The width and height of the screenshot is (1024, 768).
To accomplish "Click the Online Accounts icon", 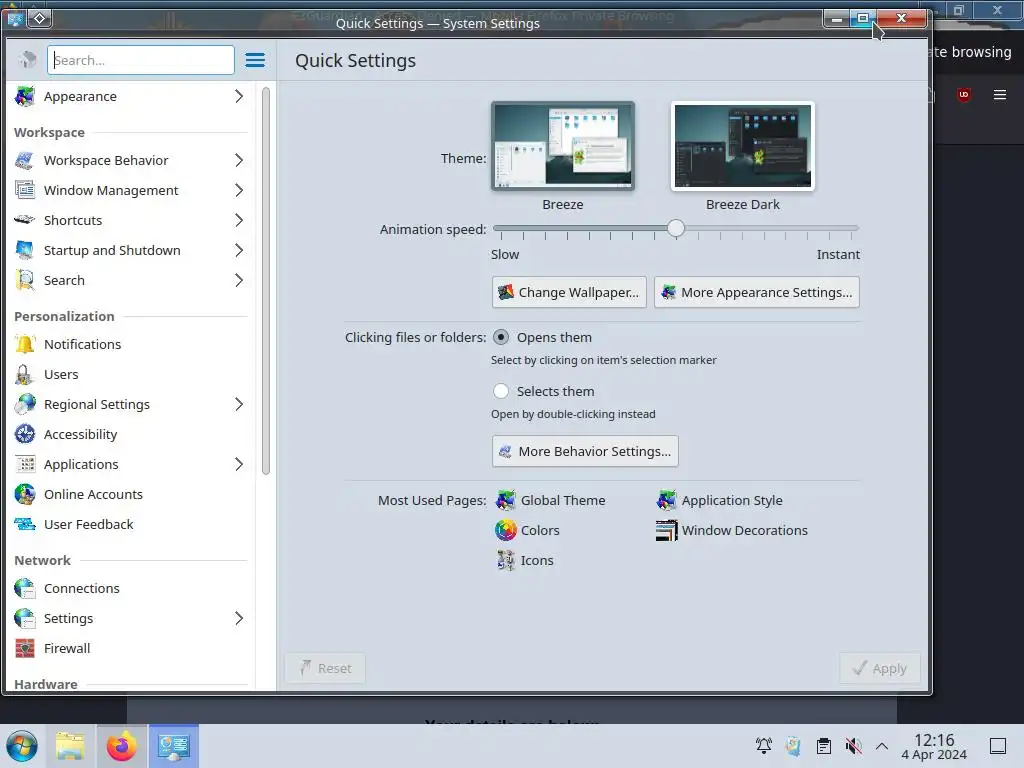I will coord(25,494).
